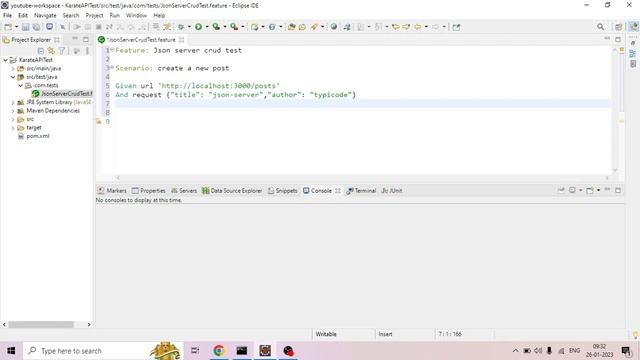Click the Open Console icon in the Console view
This screenshot has height=360, width=640.
tap(590, 190)
